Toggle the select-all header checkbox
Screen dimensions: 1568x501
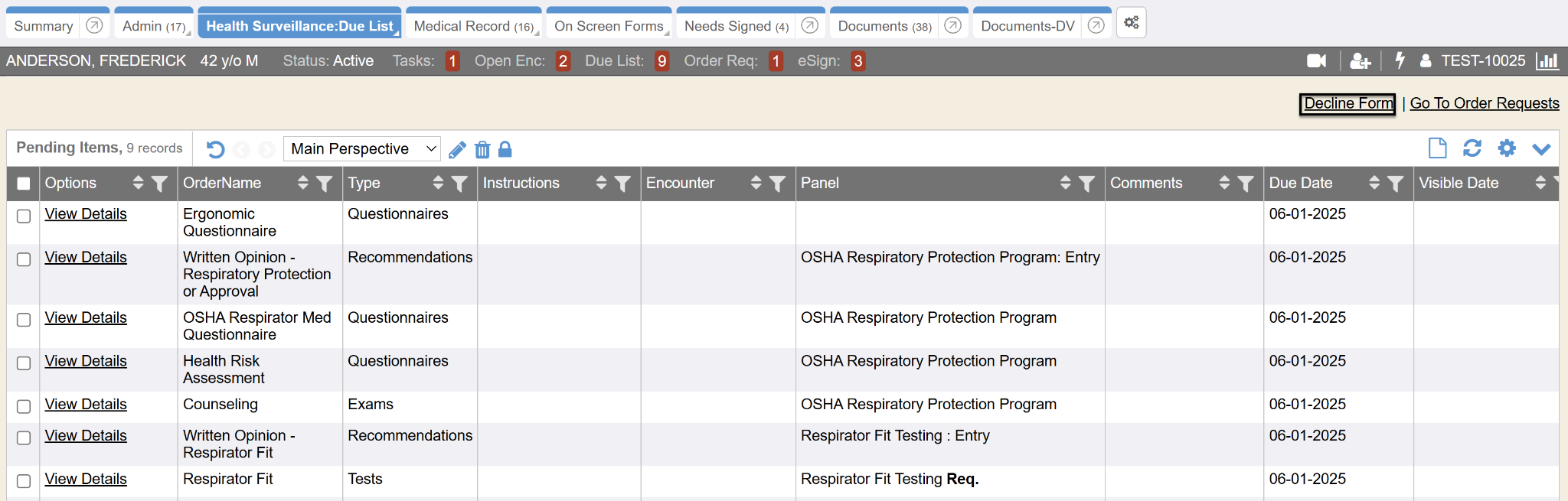[x=24, y=184]
